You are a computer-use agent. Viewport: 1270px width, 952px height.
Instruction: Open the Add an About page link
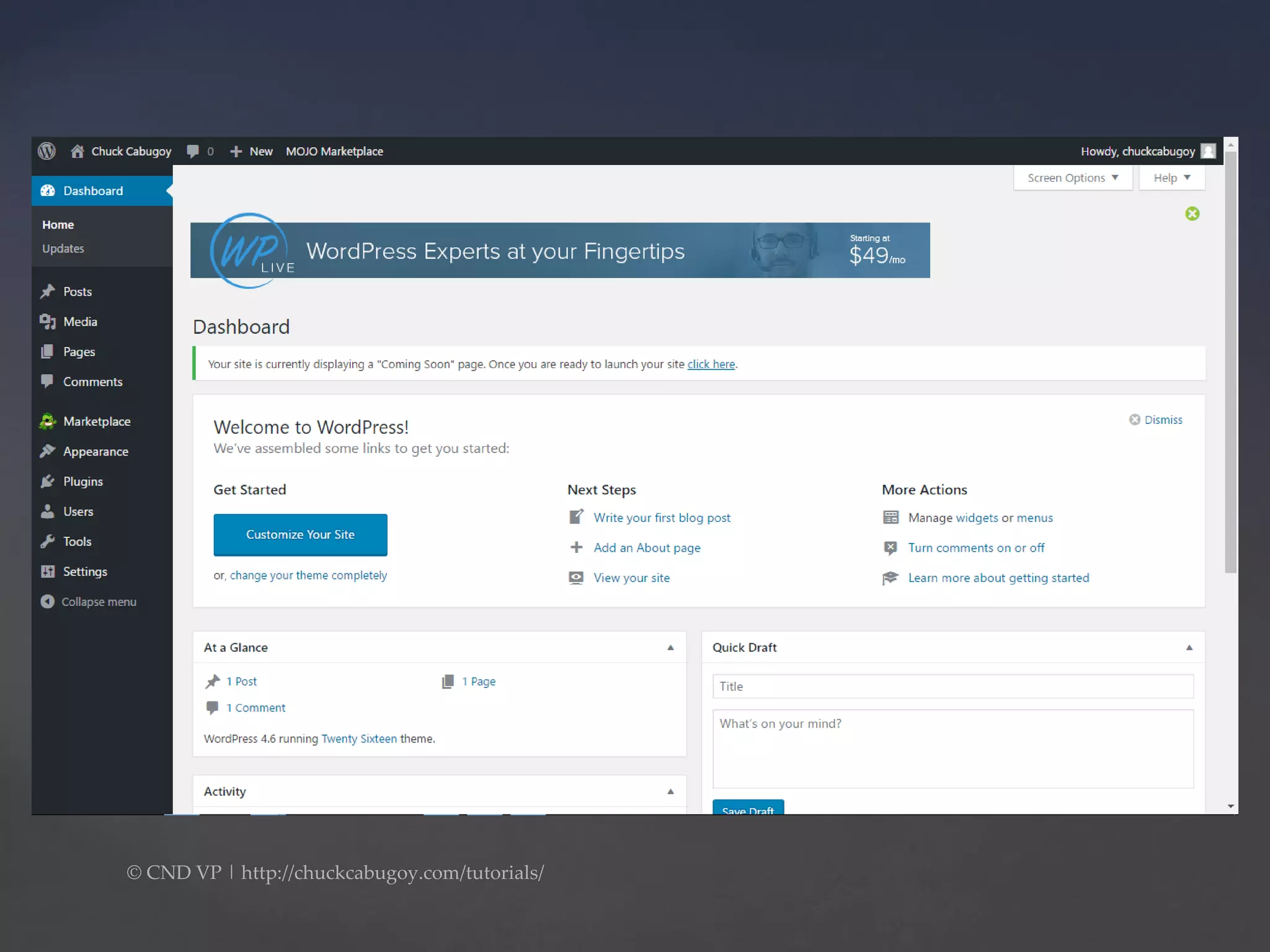tap(647, 548)
